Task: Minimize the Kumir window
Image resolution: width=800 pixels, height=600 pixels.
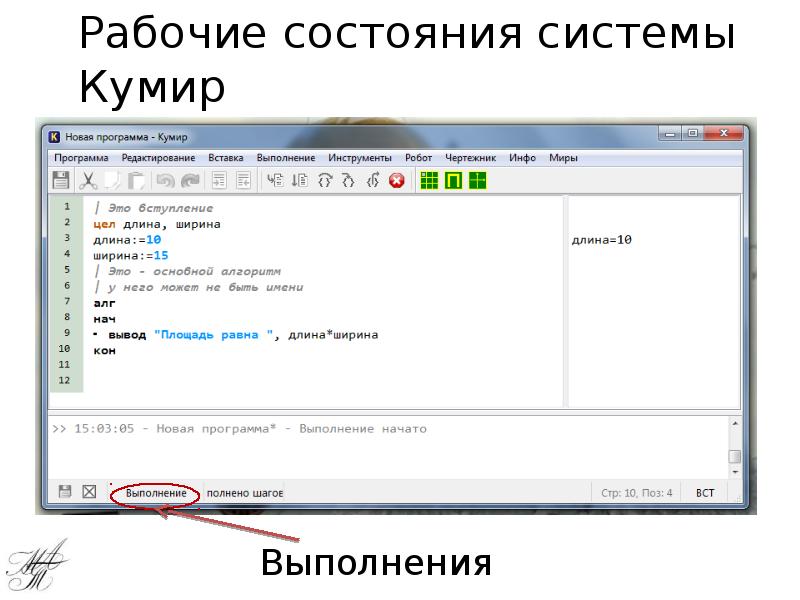Action: click(x=670, y=133)
